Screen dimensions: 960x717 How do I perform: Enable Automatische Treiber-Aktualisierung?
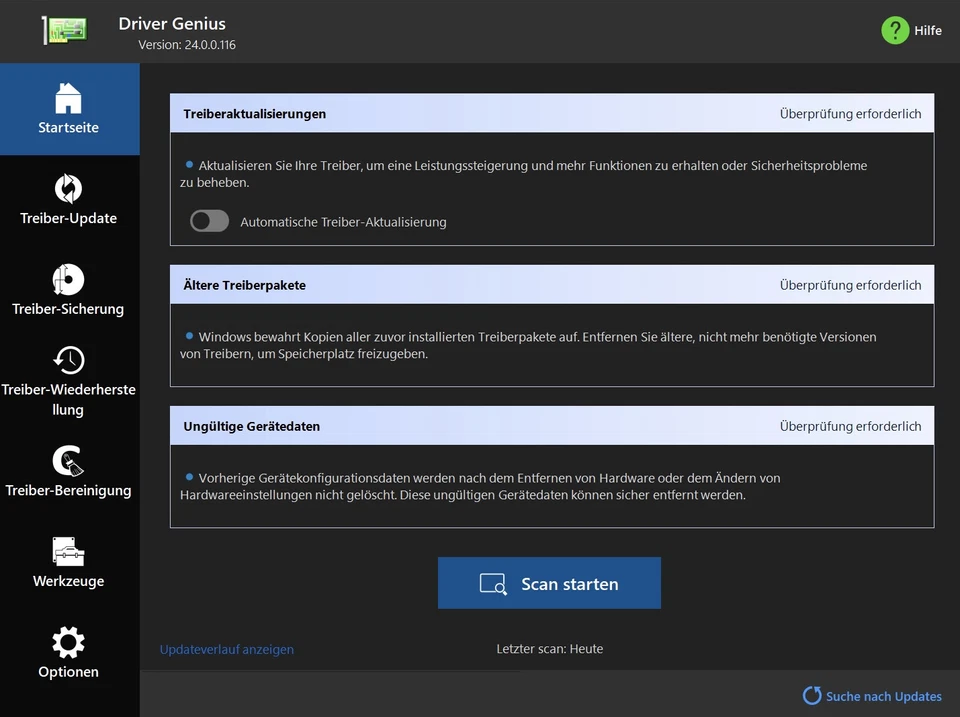209,220
